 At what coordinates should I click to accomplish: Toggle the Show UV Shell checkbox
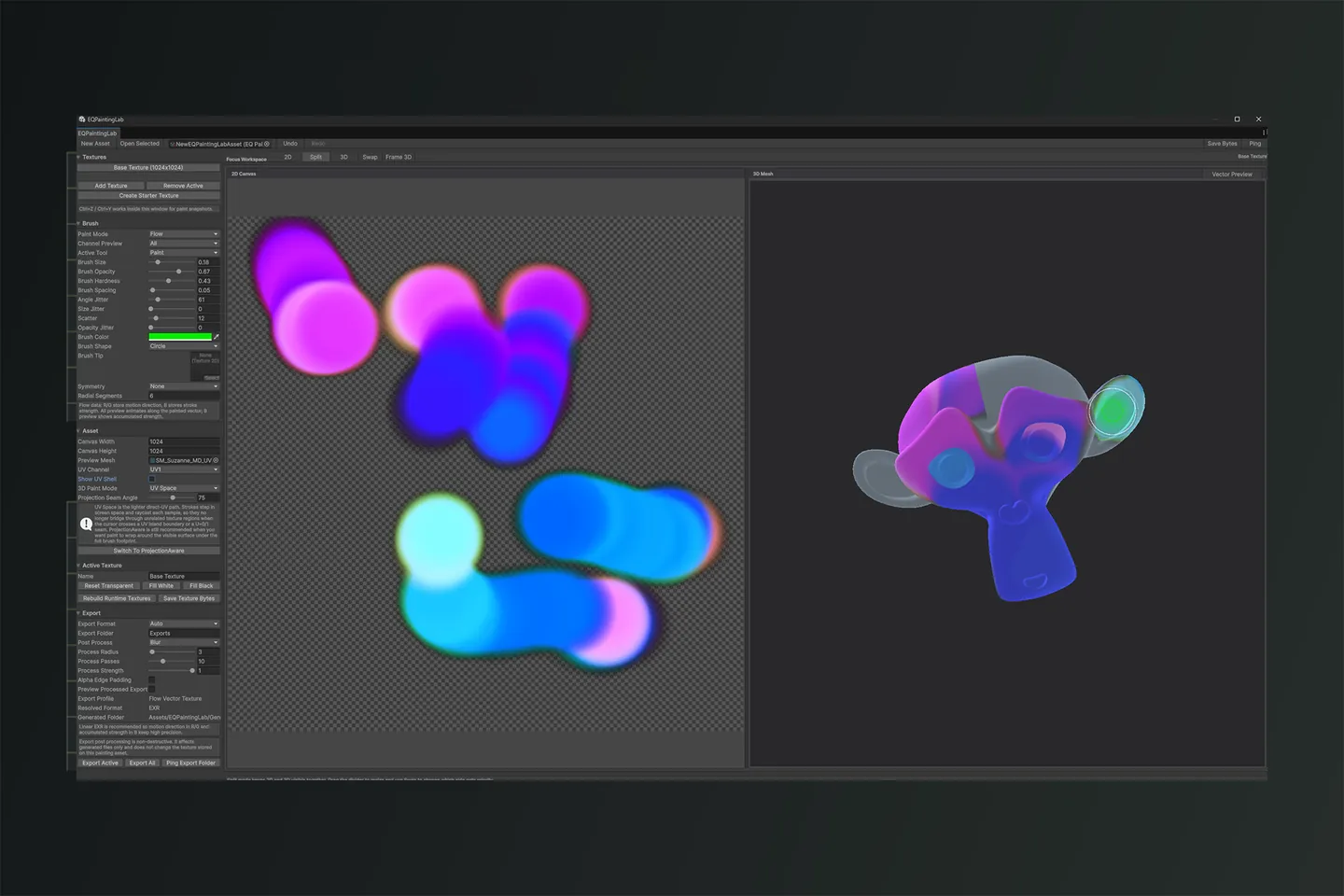(x=152, y=479)
